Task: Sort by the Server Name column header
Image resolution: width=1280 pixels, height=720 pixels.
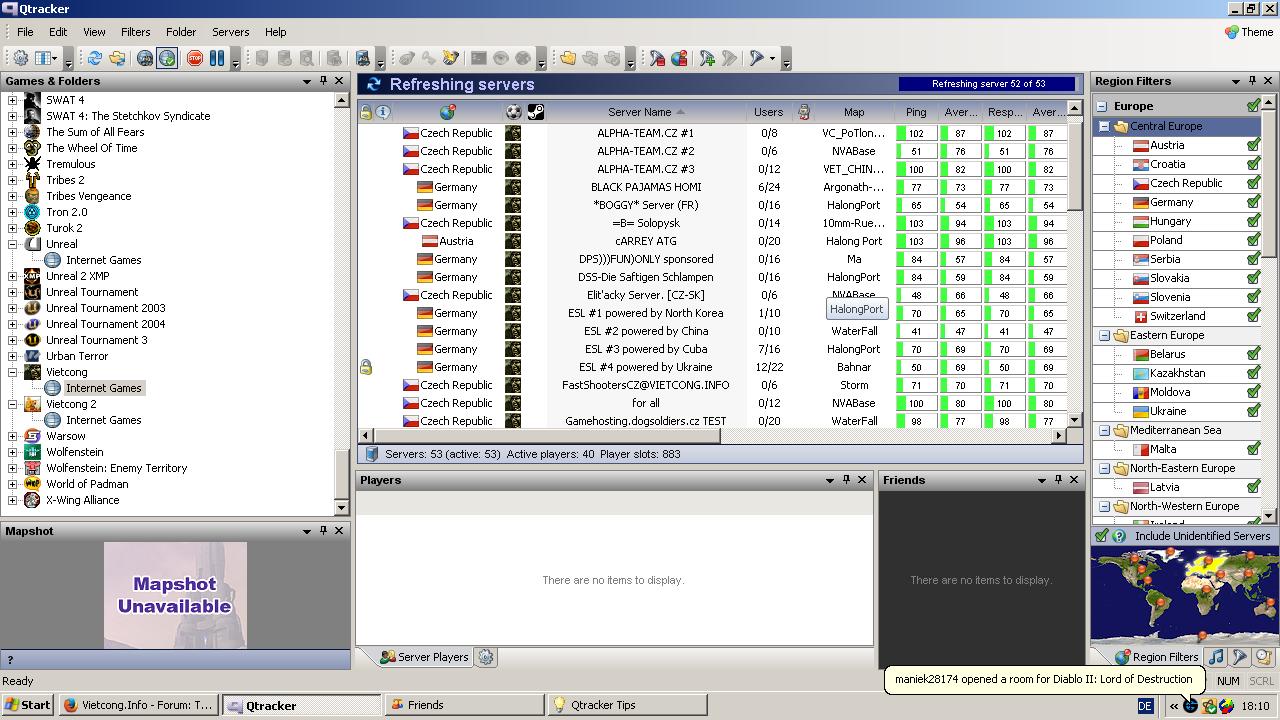Action: coord(646,112)
